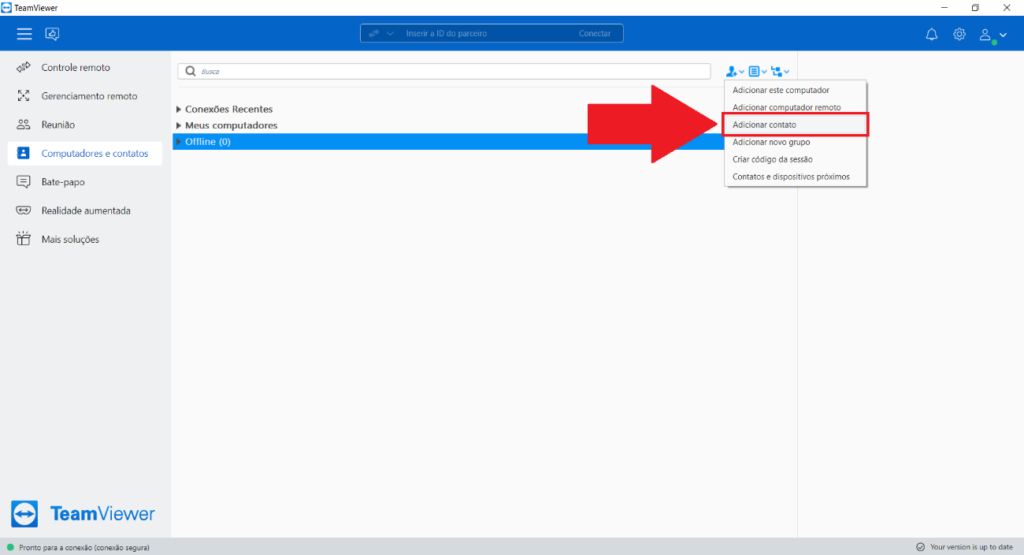Click Adicionar computador remoto option

click(786, 107)
